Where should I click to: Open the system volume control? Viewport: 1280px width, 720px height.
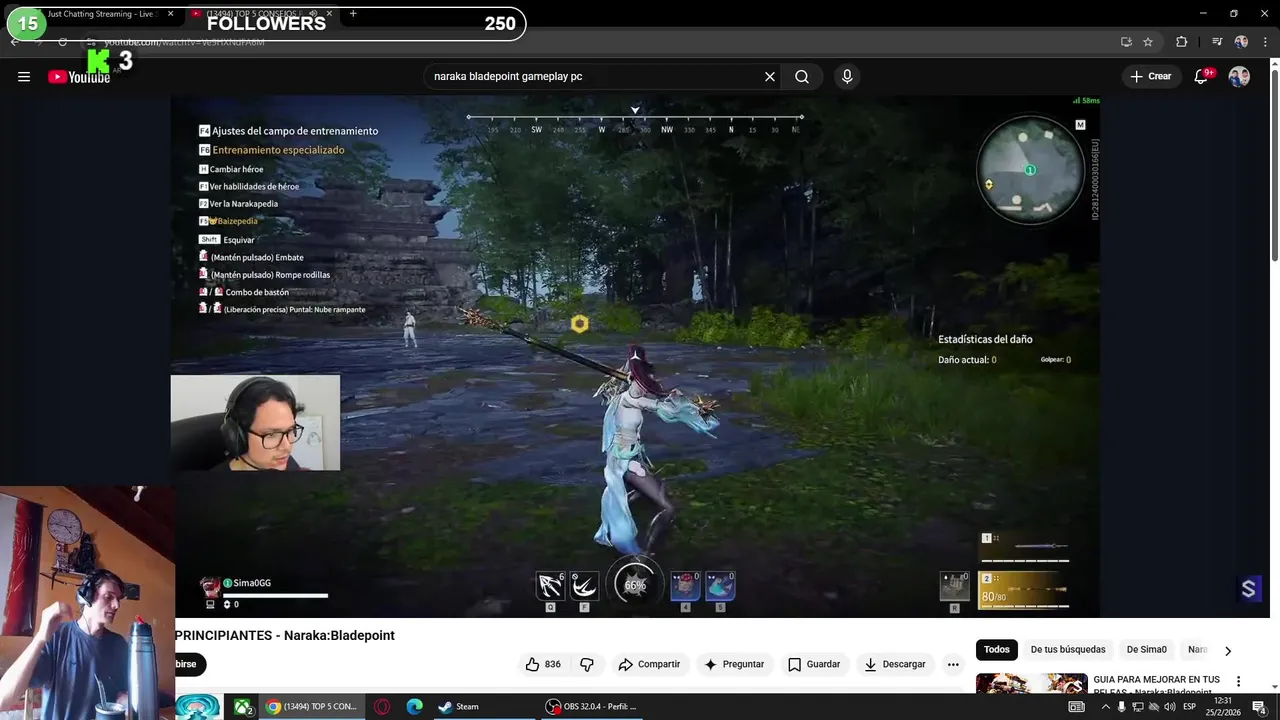pyautogui.click(x=1169, y=707)
